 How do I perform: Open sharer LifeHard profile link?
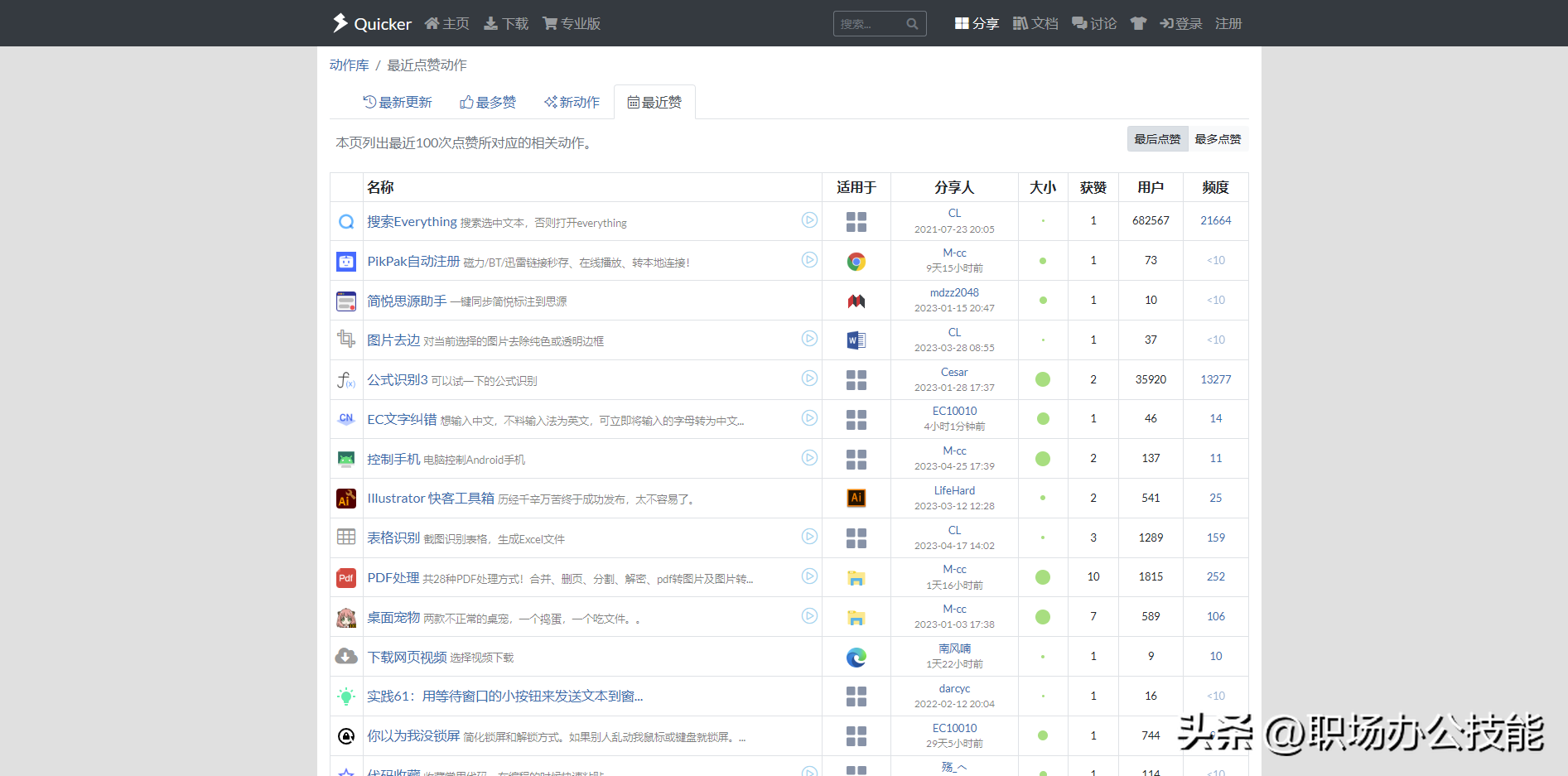tap(954, 490)
